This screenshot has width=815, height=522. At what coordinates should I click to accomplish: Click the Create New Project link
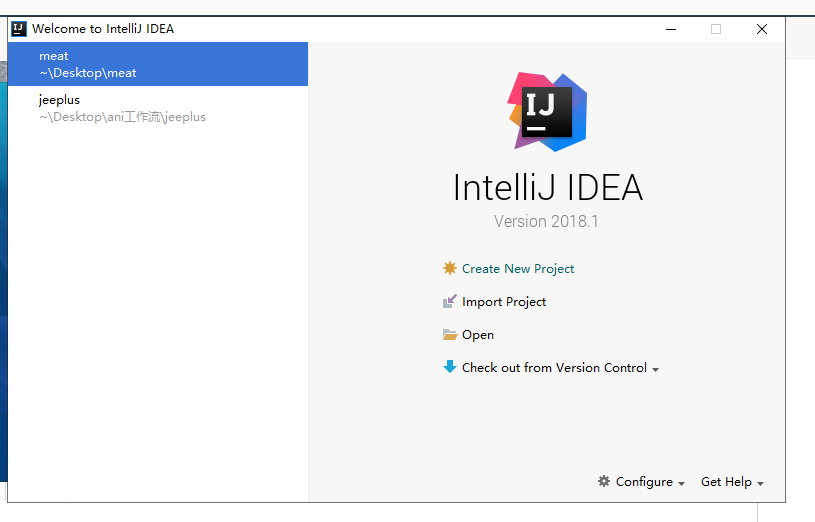pos(518,269)
